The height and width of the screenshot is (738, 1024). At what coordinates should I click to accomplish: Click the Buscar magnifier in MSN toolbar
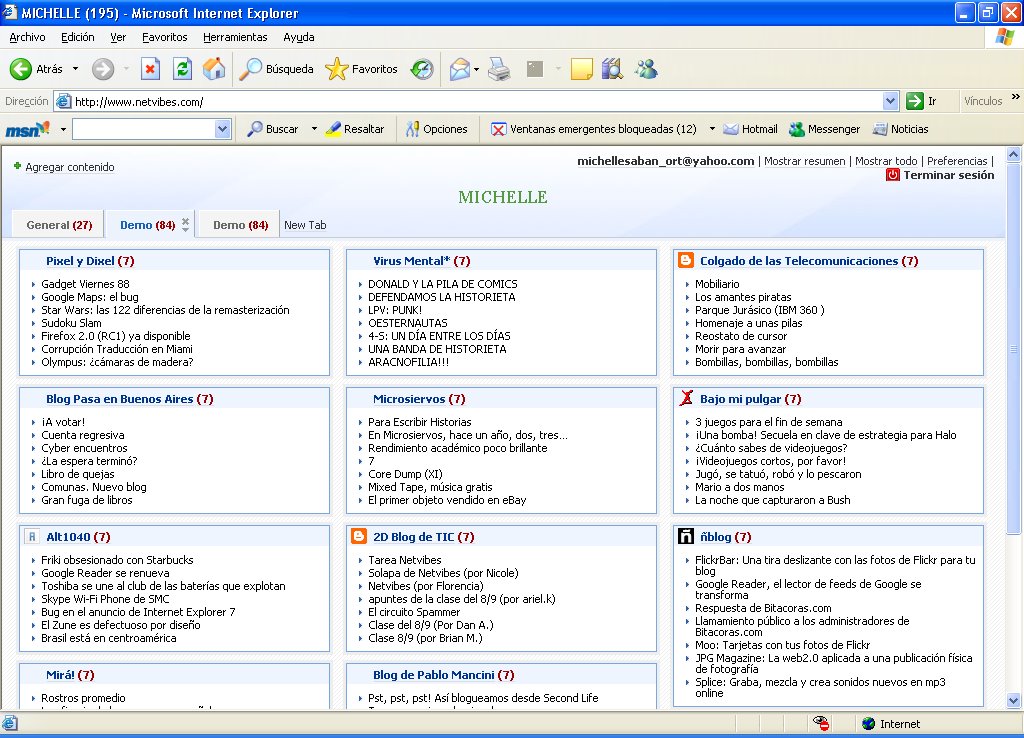pyautogui.click(x=272, y=129)
